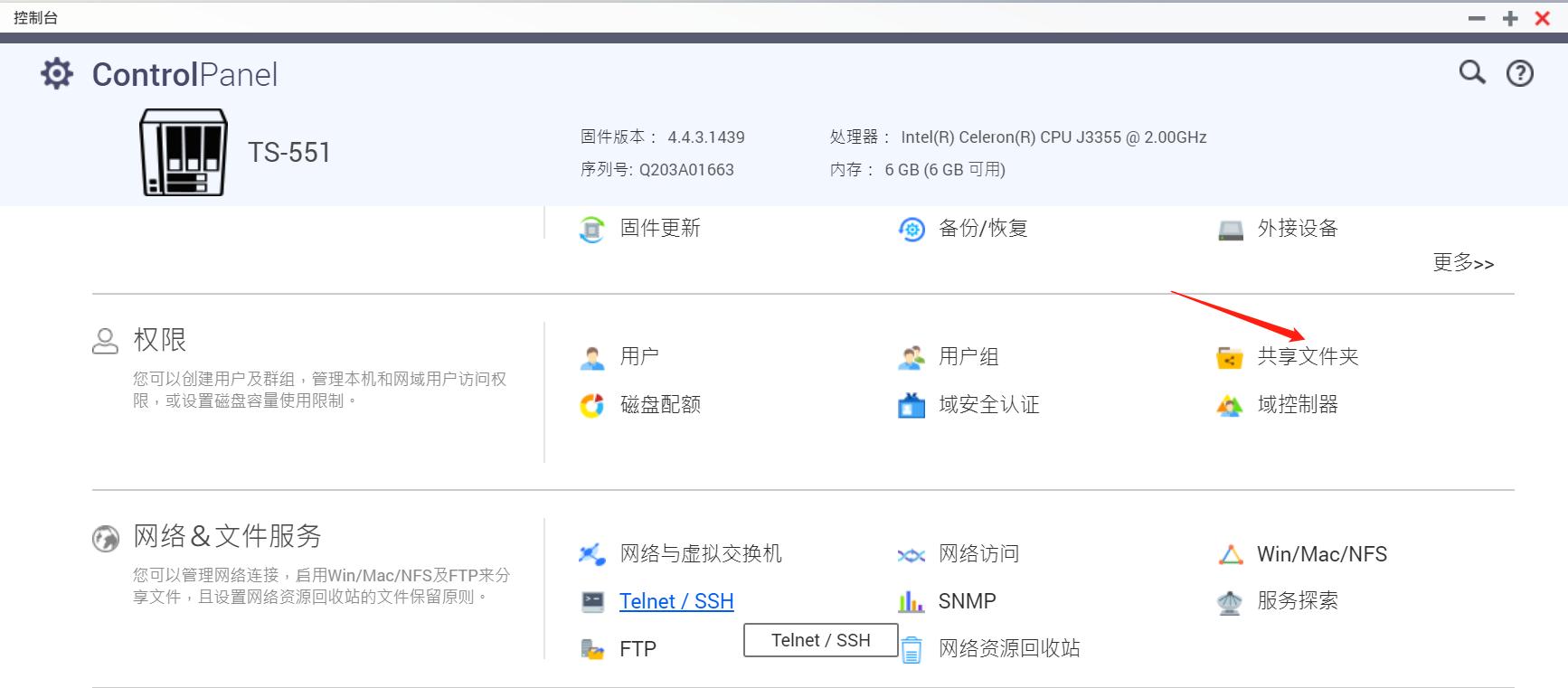Click the FTP icon

(592, 649)
